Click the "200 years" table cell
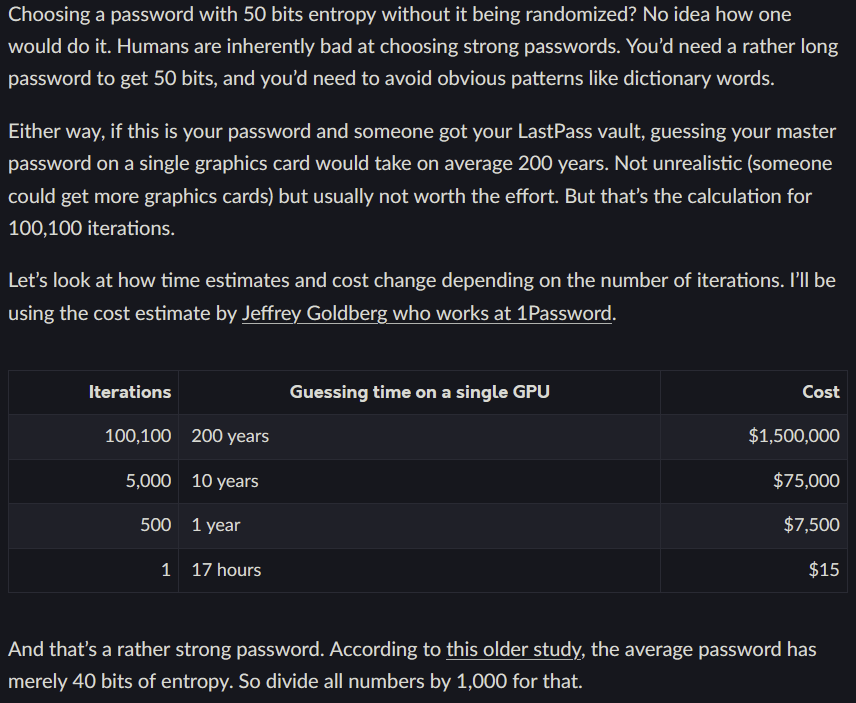The image size is (856, 703). click(230, 436)
